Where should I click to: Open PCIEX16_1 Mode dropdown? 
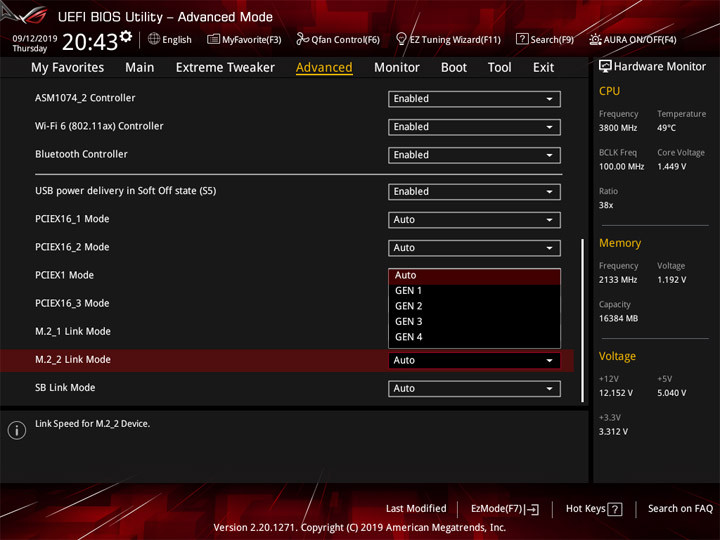(474, 219)
